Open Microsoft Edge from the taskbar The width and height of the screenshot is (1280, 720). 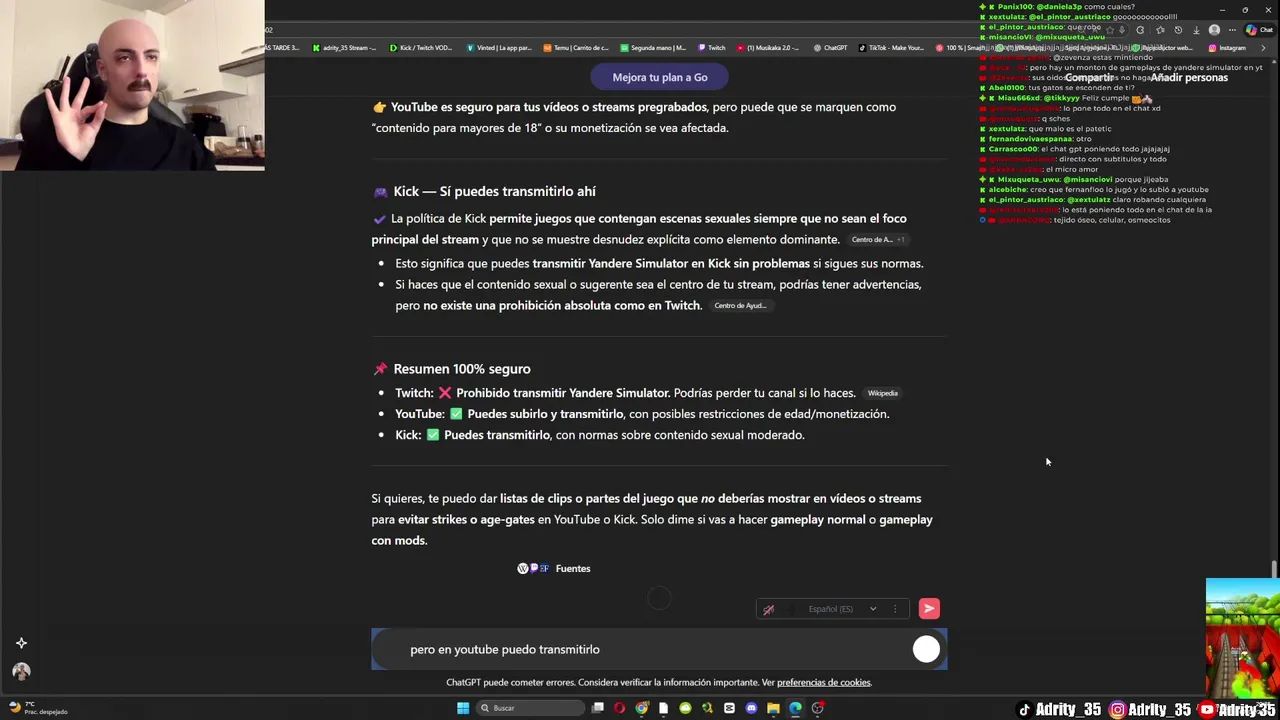[x=795, y=708]
